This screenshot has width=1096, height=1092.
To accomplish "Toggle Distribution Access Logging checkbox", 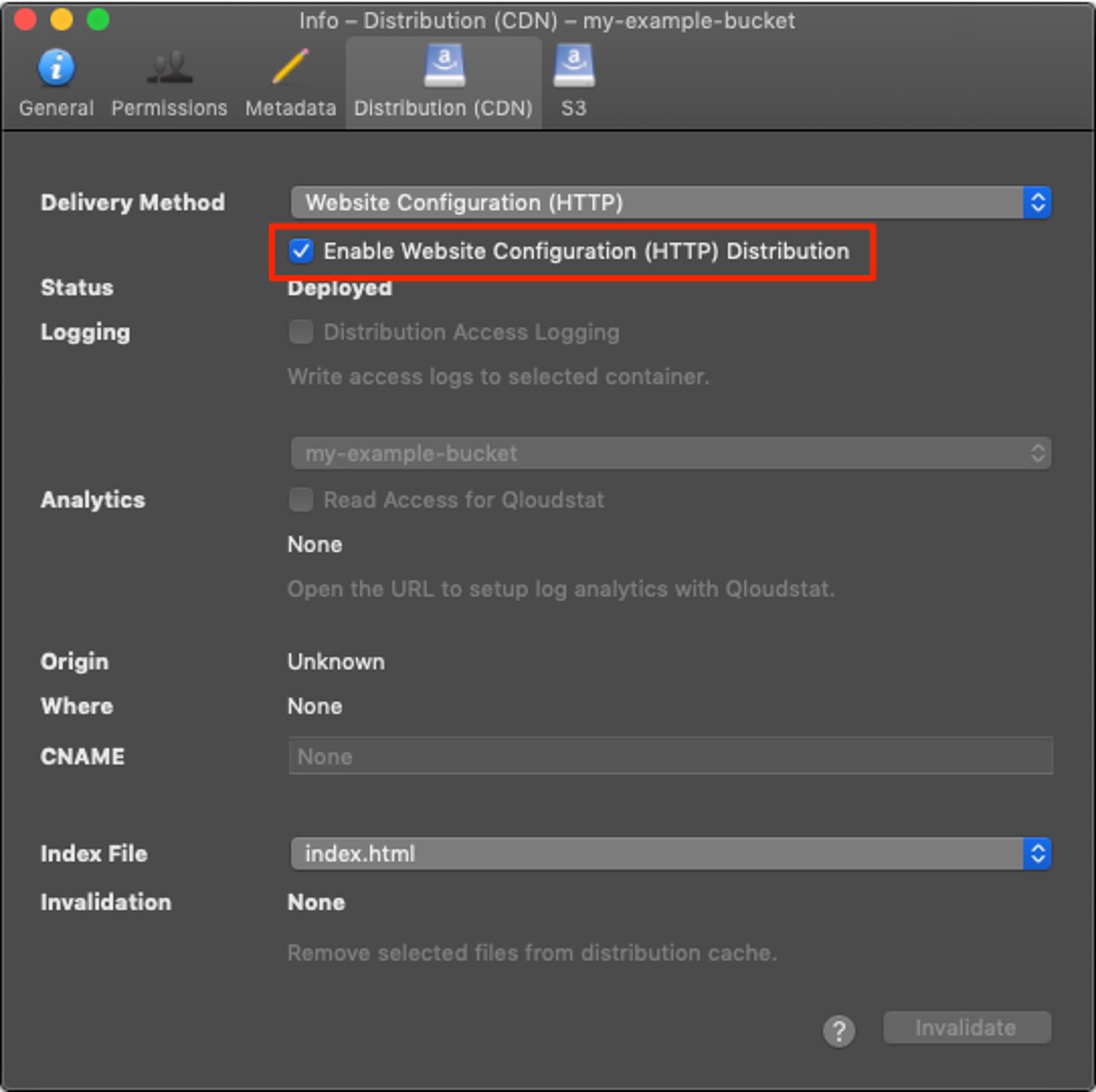I will point(301,332).
